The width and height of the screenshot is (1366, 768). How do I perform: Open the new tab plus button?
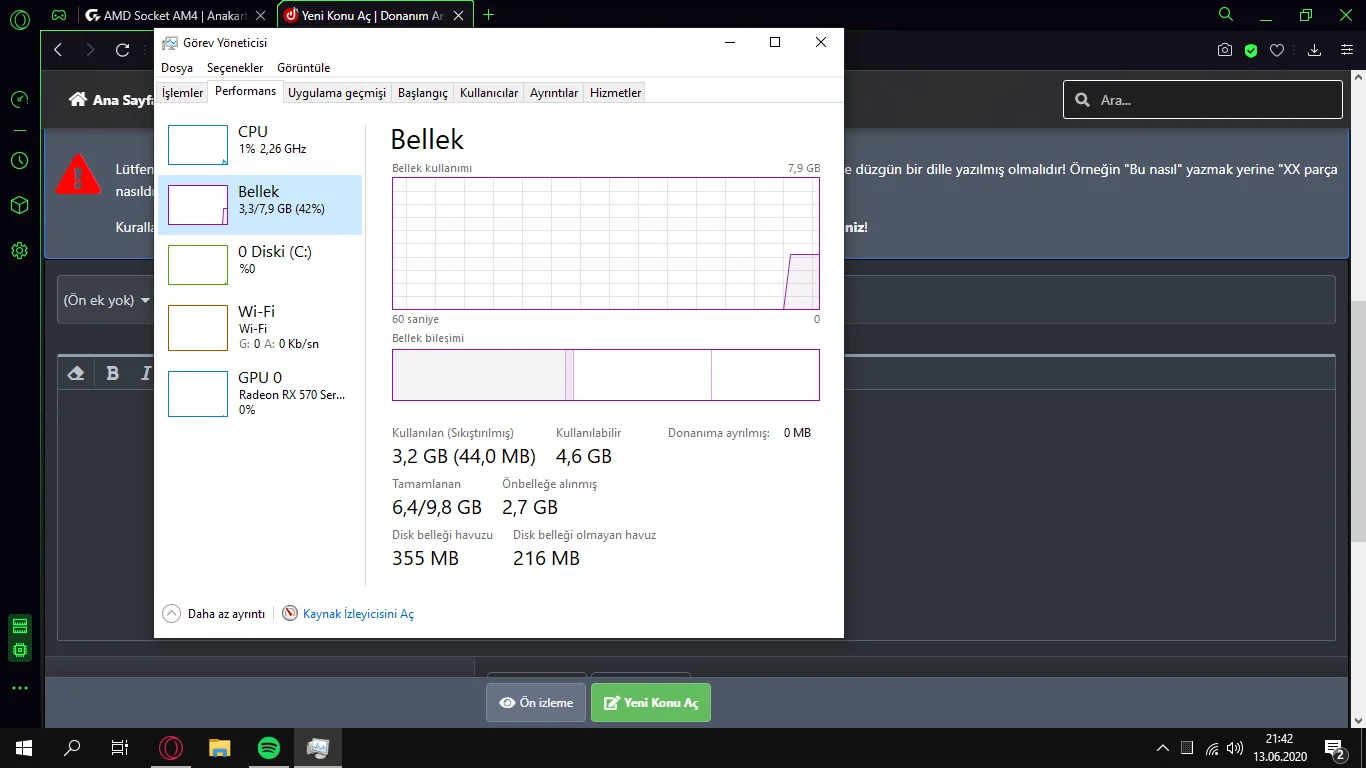(488, 15)
